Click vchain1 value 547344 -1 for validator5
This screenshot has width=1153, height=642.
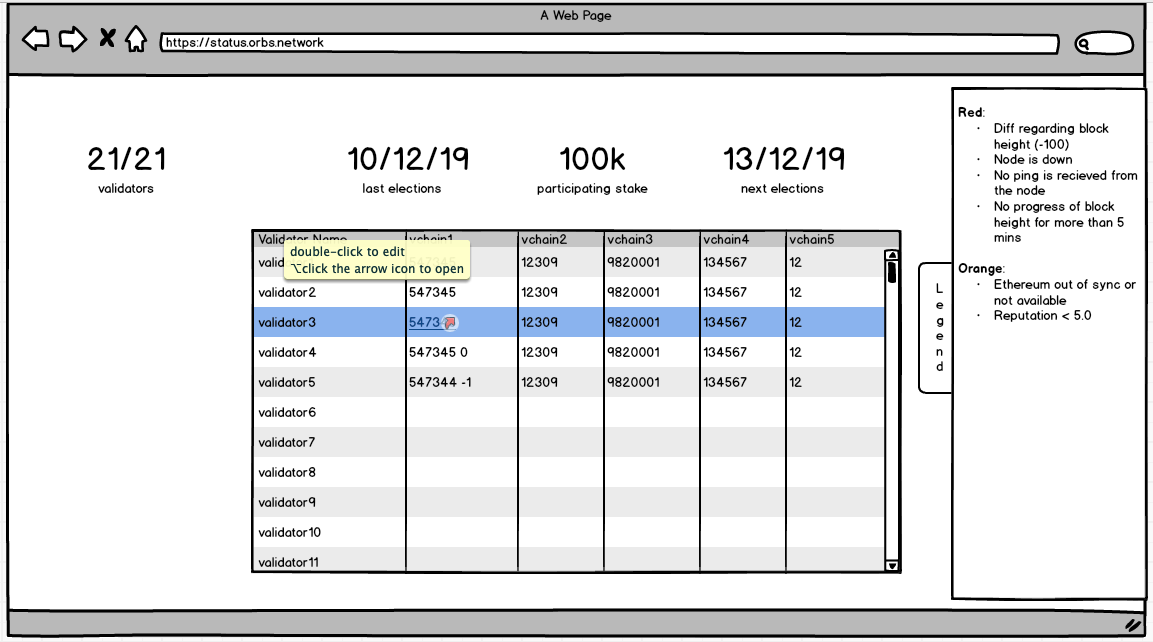[440, 382]
